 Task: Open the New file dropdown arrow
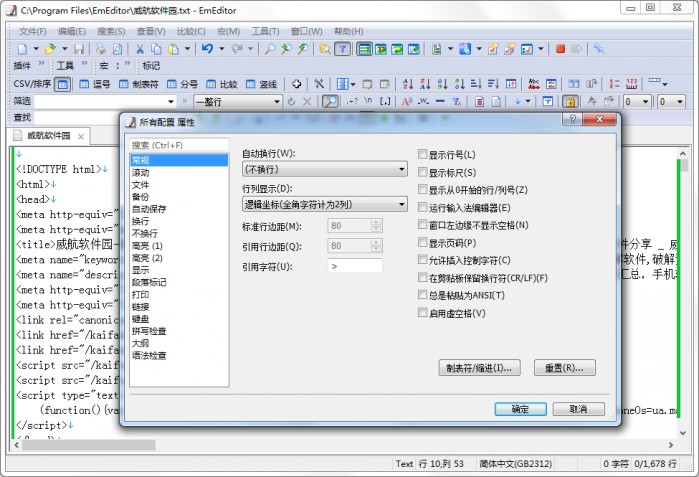pyautogui.click(x=36, y=49)
